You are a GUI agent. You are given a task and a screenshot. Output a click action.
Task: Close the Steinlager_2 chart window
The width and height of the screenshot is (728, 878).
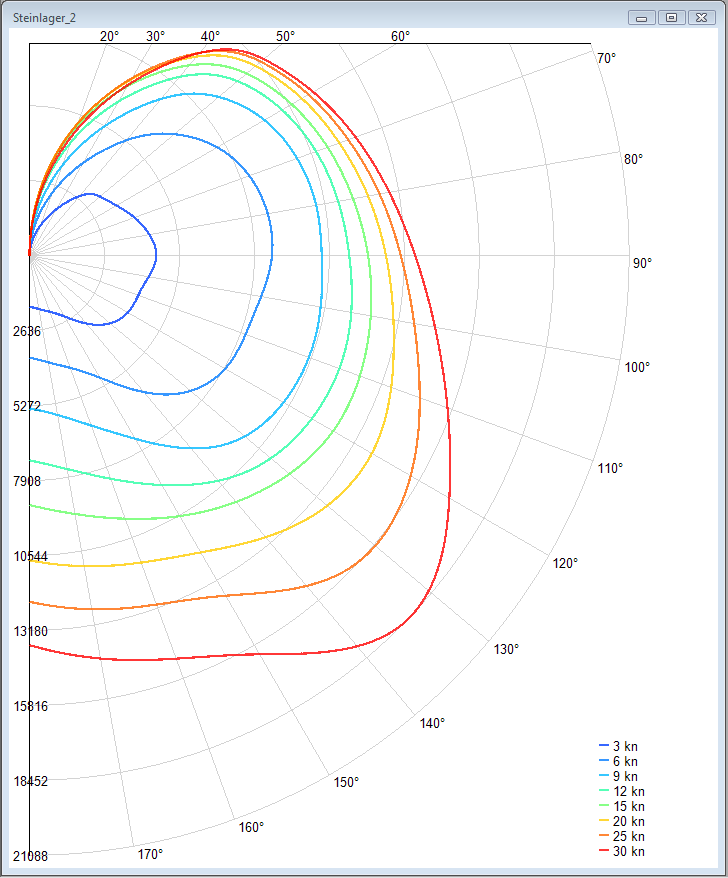pos(703,17)
